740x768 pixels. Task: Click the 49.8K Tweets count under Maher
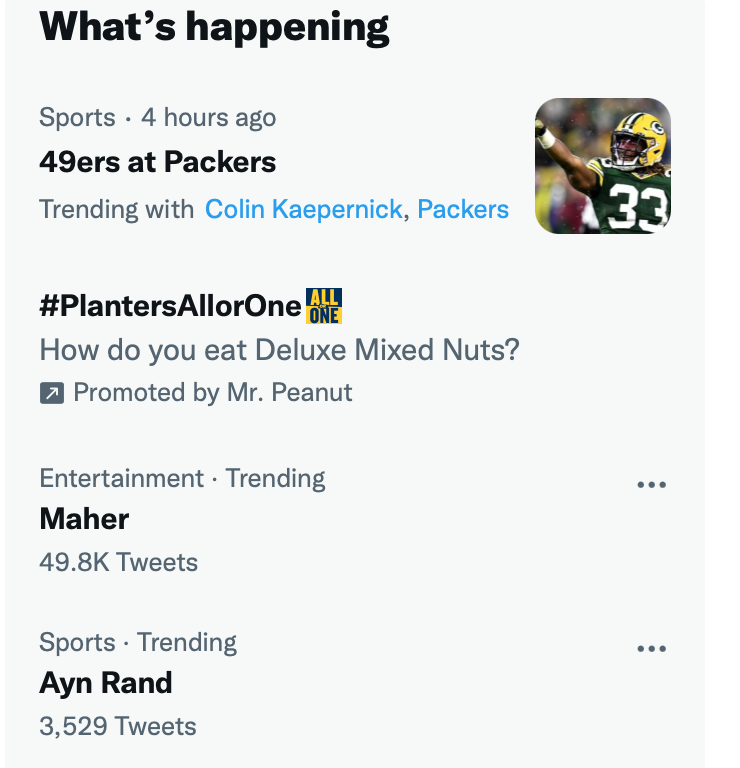119,562
